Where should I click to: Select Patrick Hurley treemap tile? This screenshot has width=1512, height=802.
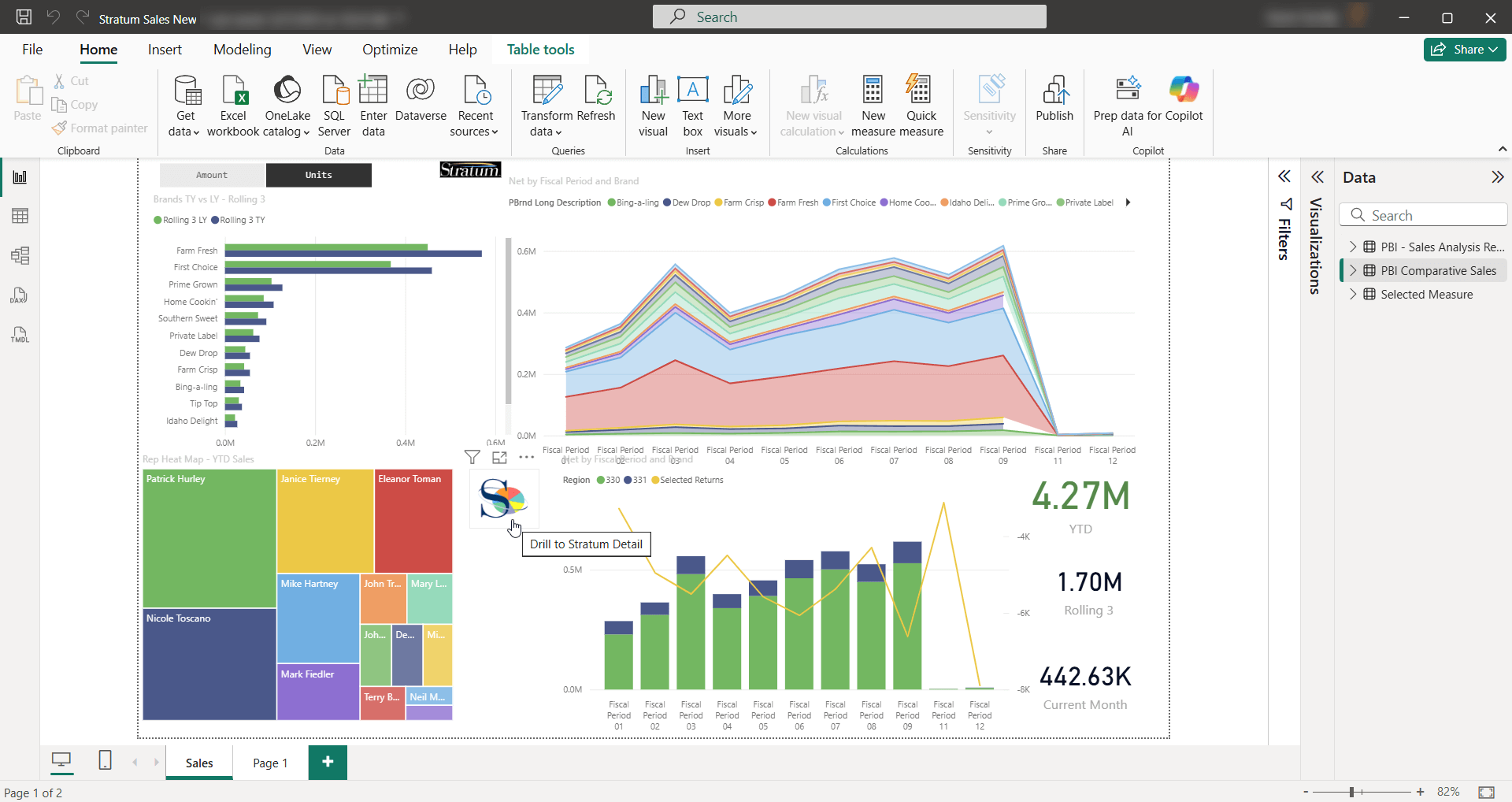click(x=209, y=539)
